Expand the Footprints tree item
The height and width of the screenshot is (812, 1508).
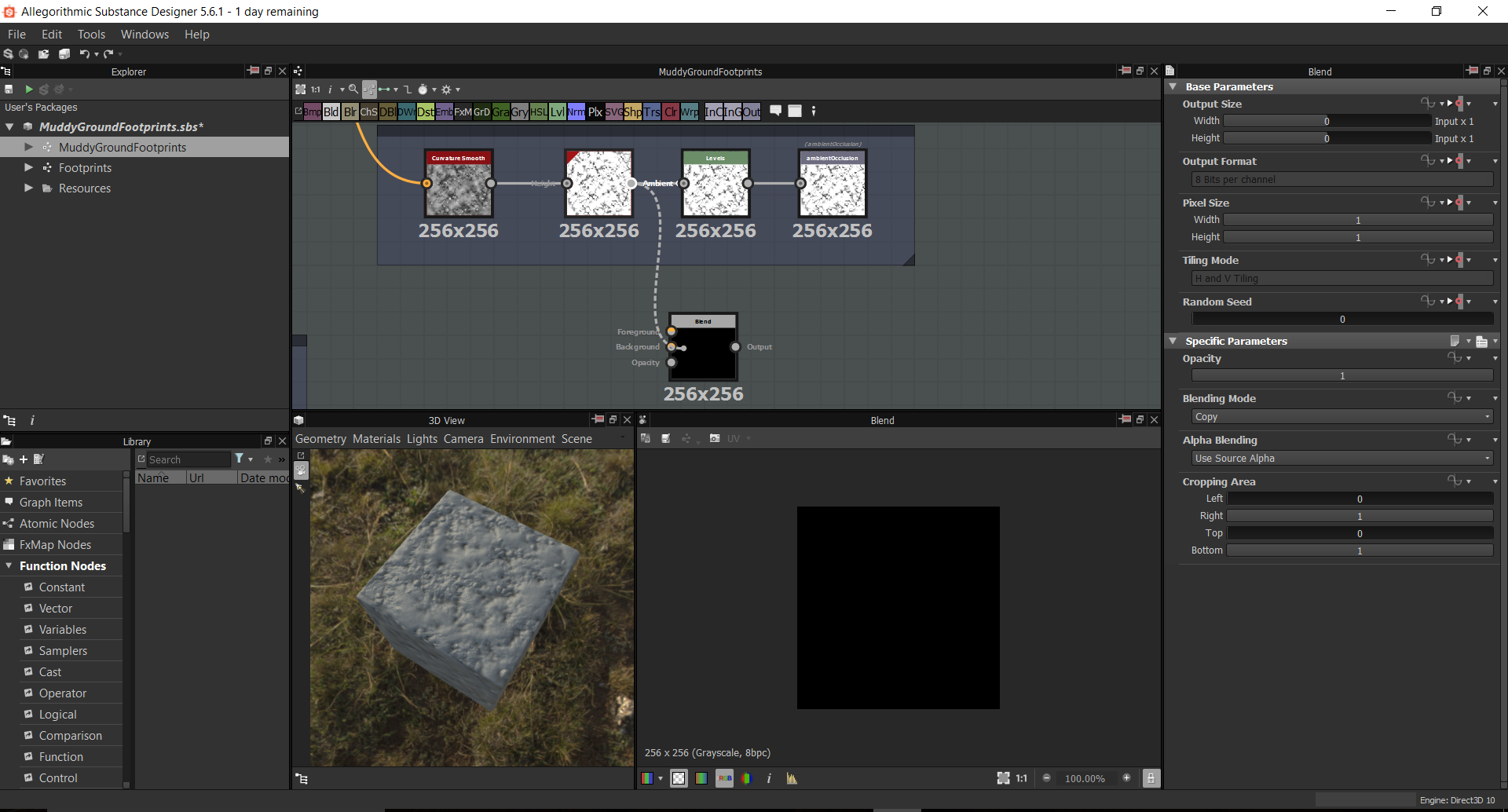[29, 167]
